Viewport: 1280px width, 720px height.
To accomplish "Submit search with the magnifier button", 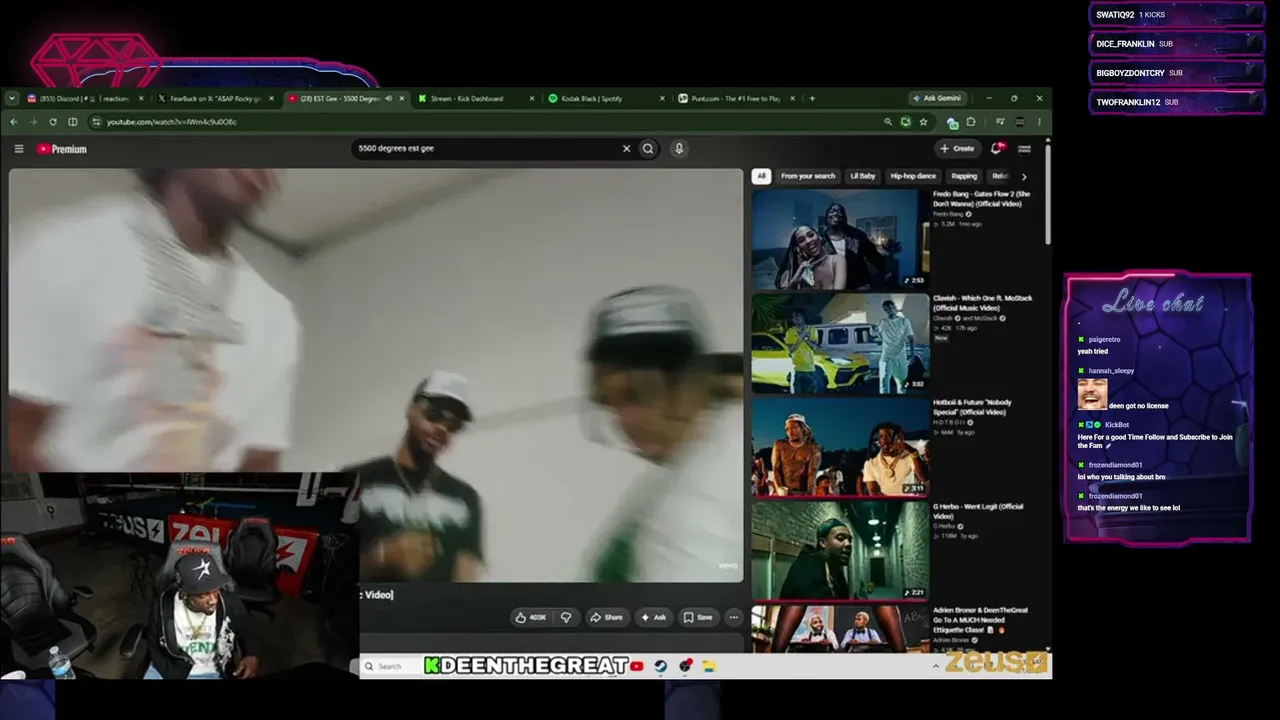I will (x=648, y=149).
